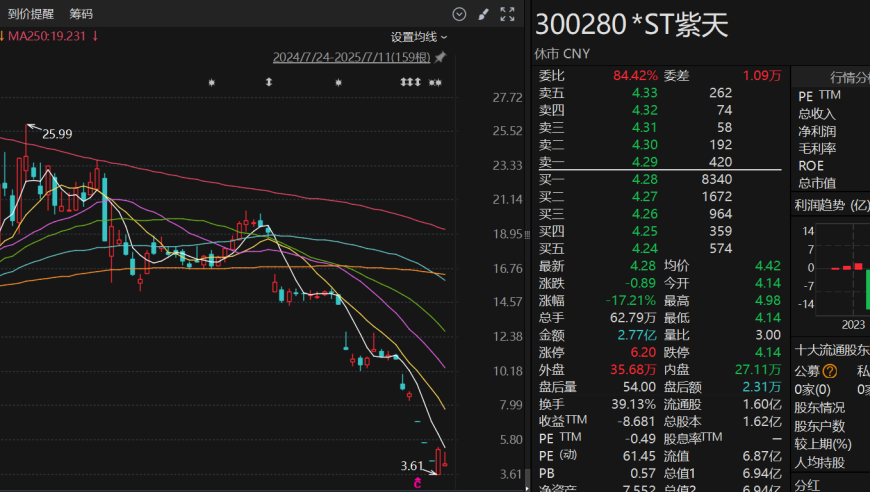This screenshot has height=492, width=870.
Task: Click the 流值 6.87亿 value
Action: point(762,456)
